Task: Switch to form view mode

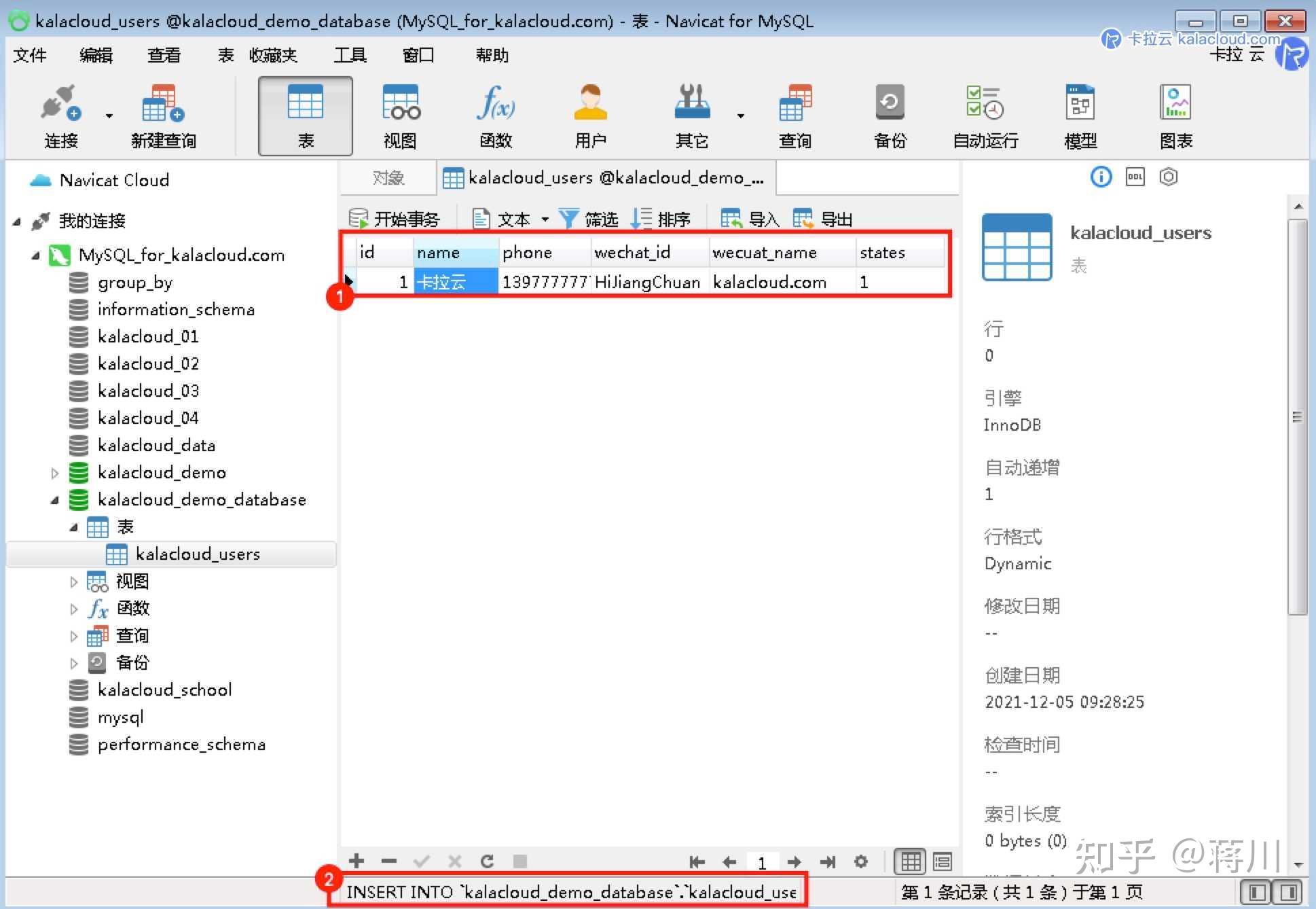Action: 943,861
